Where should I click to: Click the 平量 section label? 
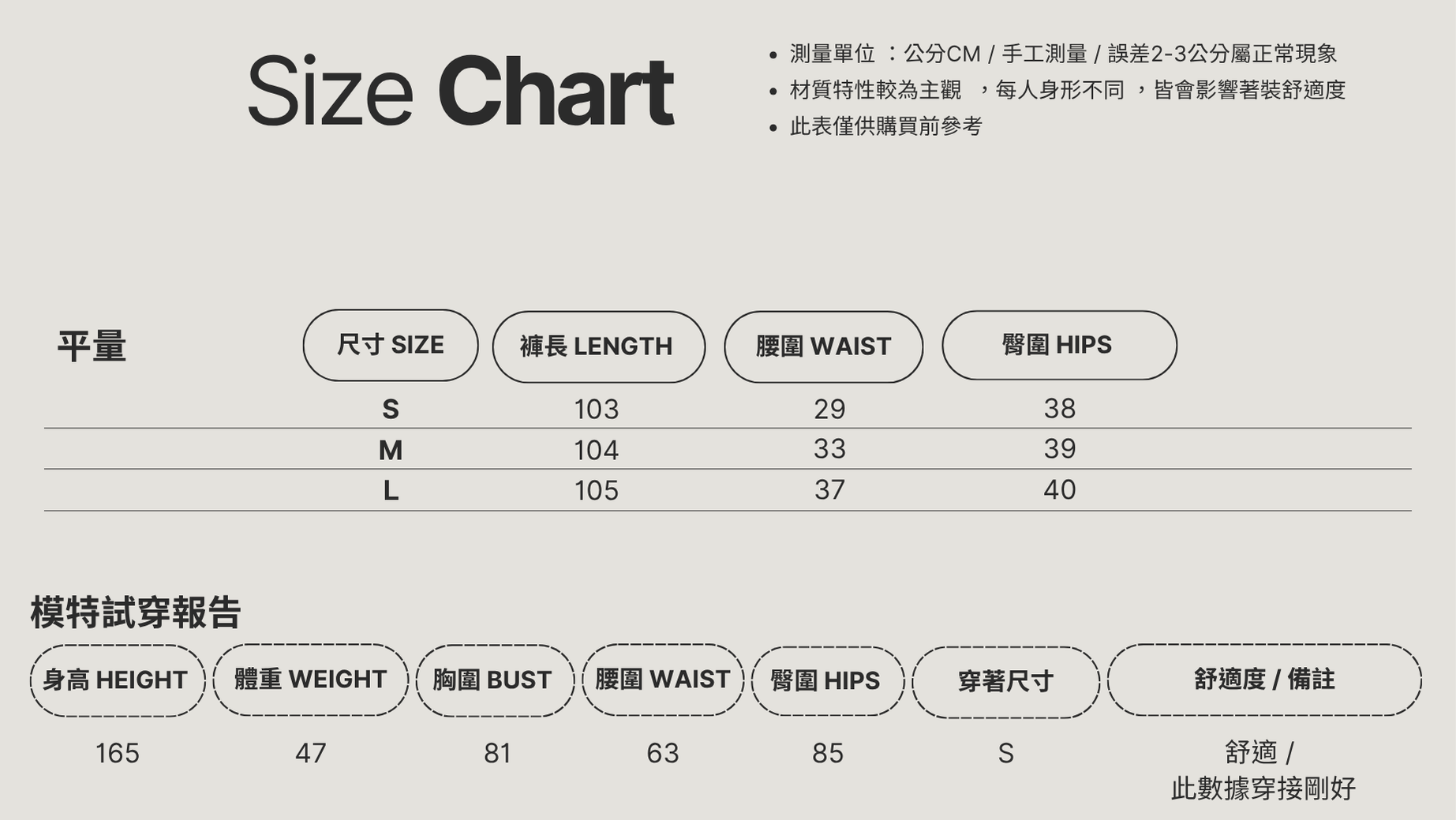[92, 346]
